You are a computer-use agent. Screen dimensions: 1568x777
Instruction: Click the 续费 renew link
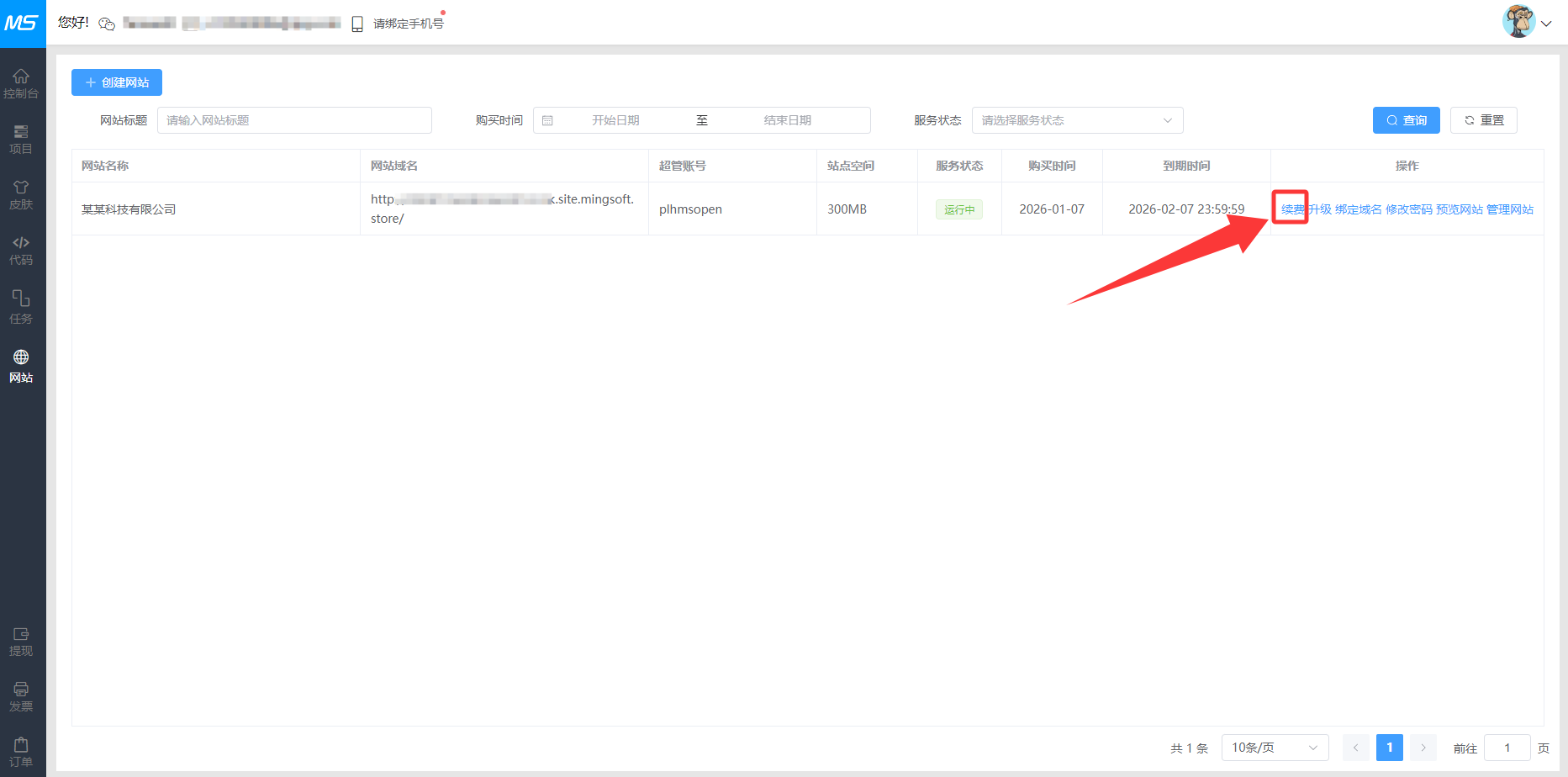click(1292, 209)
